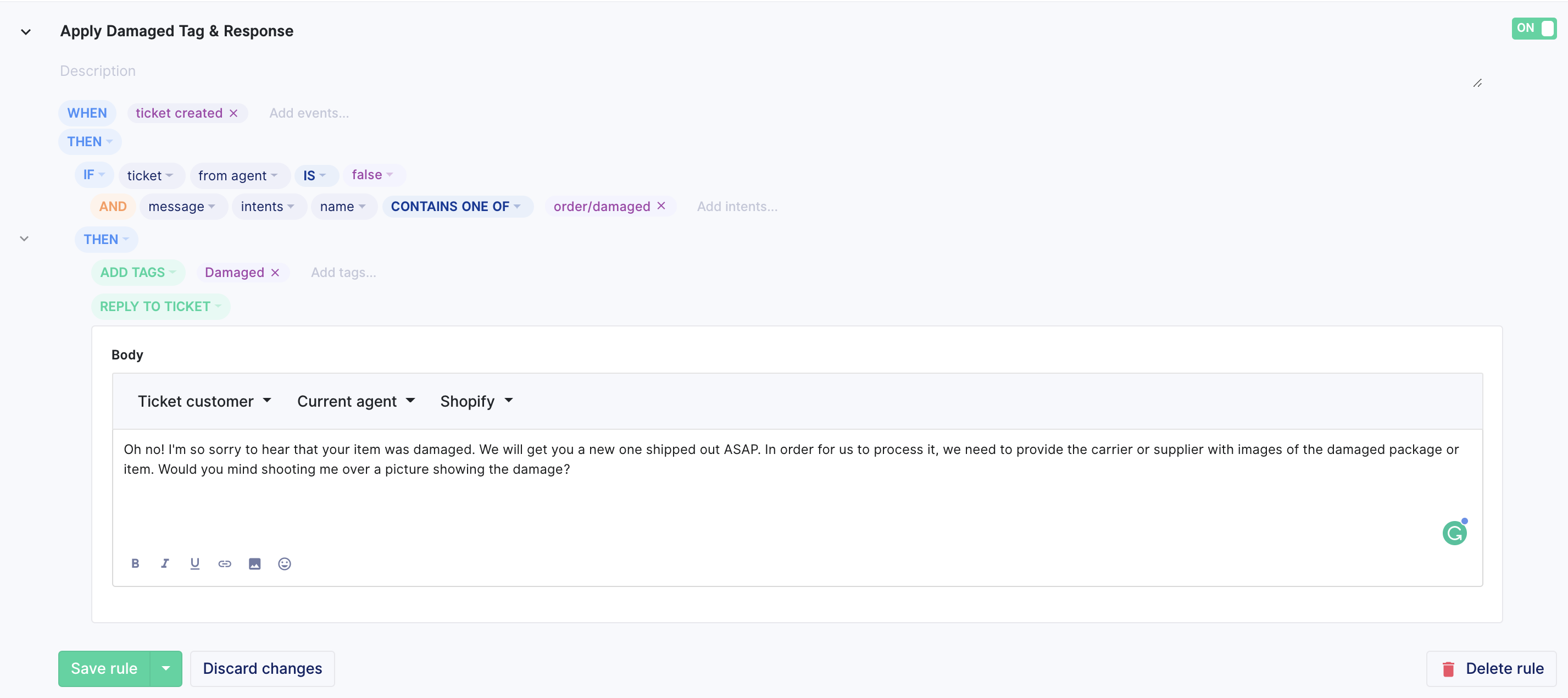Click the Body label

[127, 354]
